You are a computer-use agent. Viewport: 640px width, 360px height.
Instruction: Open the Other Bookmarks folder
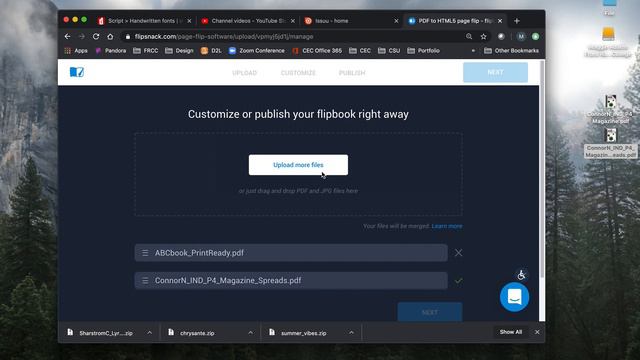pyautogui.click(x=511, y=51)
